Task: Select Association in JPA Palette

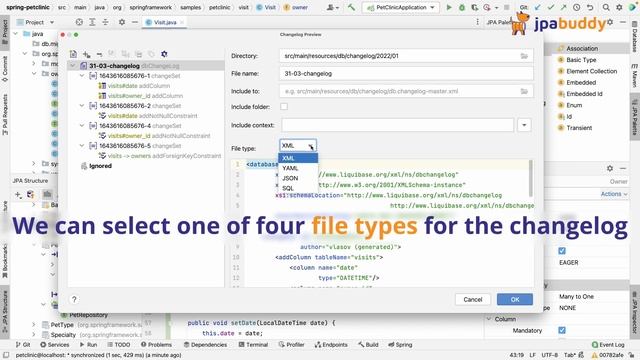Action: [x=582, y=48]
